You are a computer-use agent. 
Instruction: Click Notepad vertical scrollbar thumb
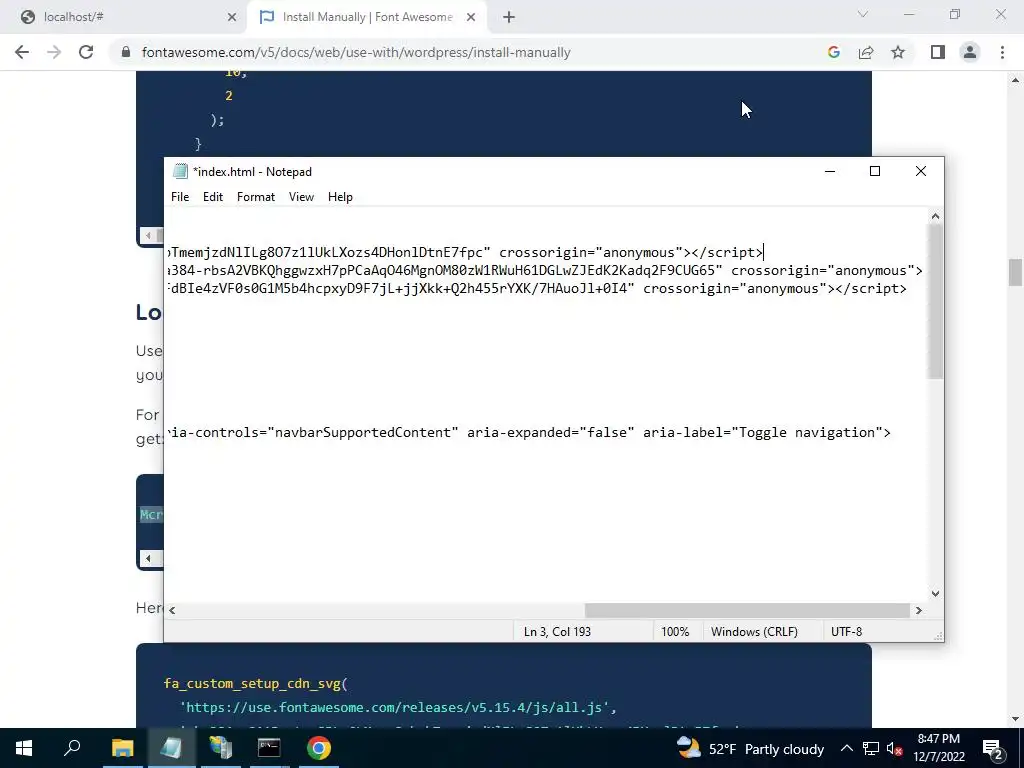click(935, 301)
